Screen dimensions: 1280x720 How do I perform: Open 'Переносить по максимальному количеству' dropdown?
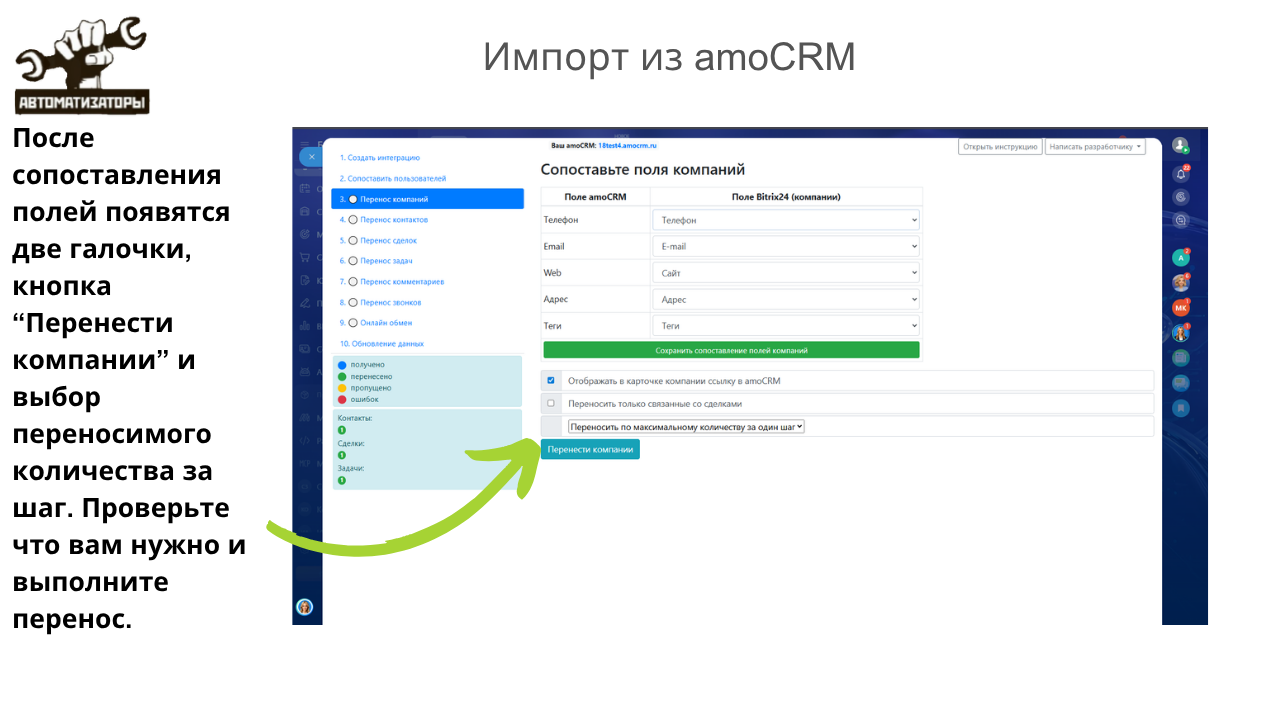tap(686, 426)
